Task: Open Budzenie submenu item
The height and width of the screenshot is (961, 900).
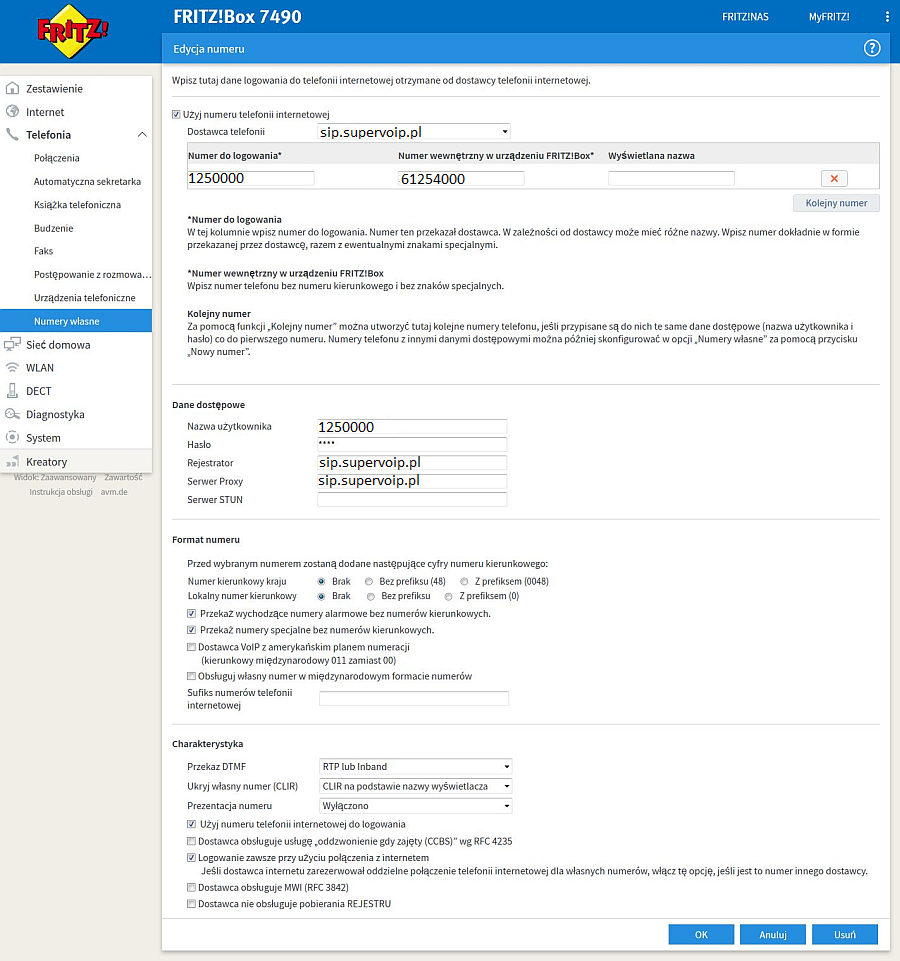Action: (x=53, y=228)
